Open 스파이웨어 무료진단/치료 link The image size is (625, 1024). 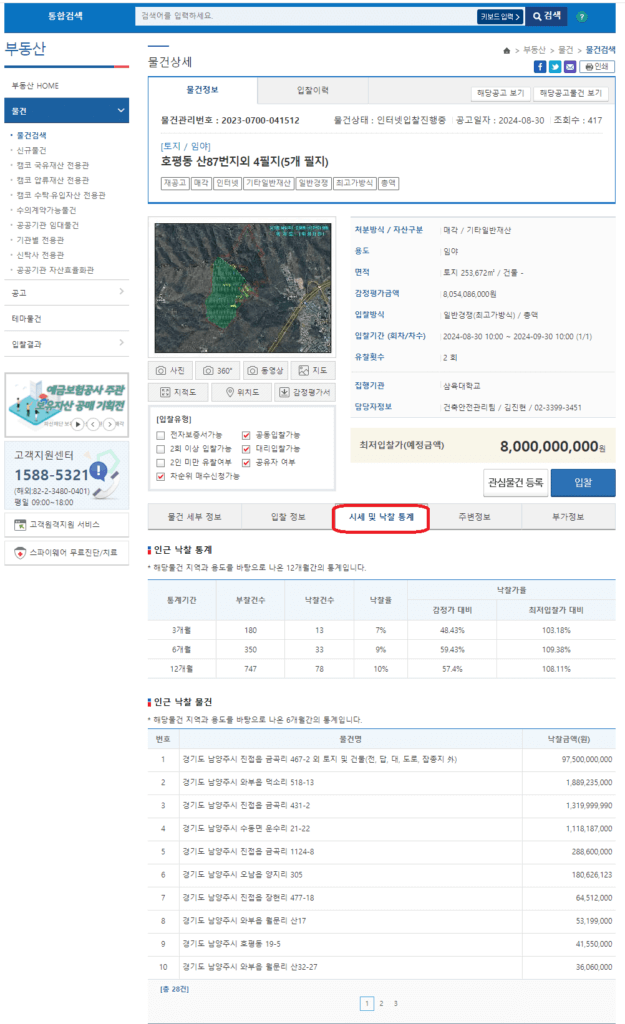pyautogui.click(x=66, y=552)
